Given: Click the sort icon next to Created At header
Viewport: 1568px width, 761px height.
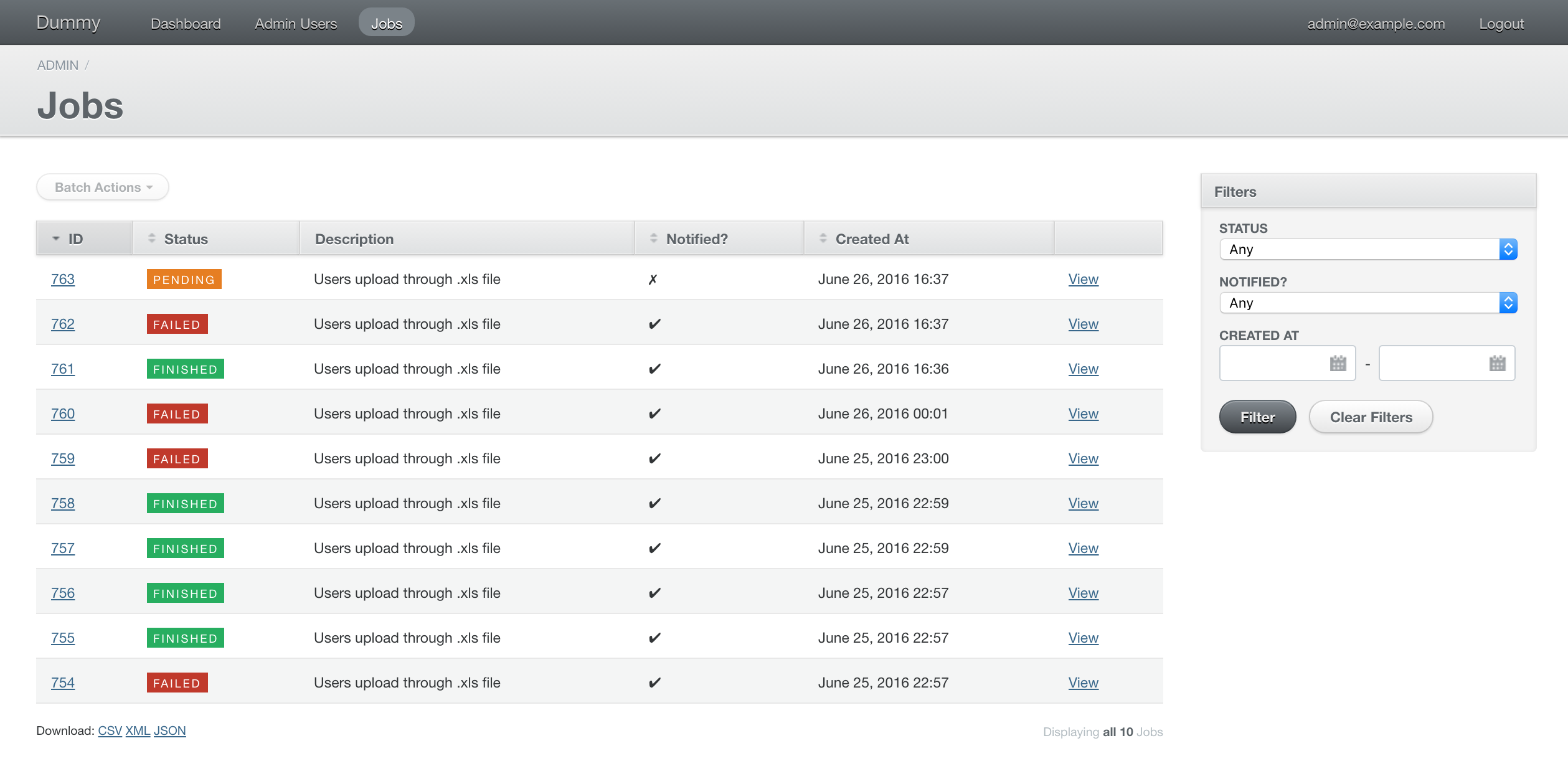Looking at the screenshot, I should [823, 239].
